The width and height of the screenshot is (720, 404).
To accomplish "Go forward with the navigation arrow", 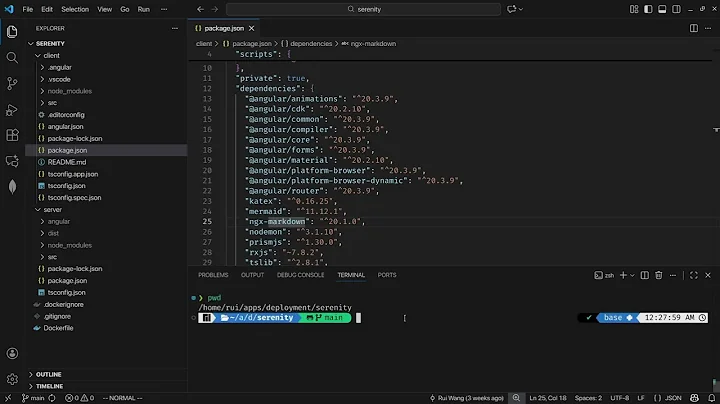I will [x=214, y=9].
